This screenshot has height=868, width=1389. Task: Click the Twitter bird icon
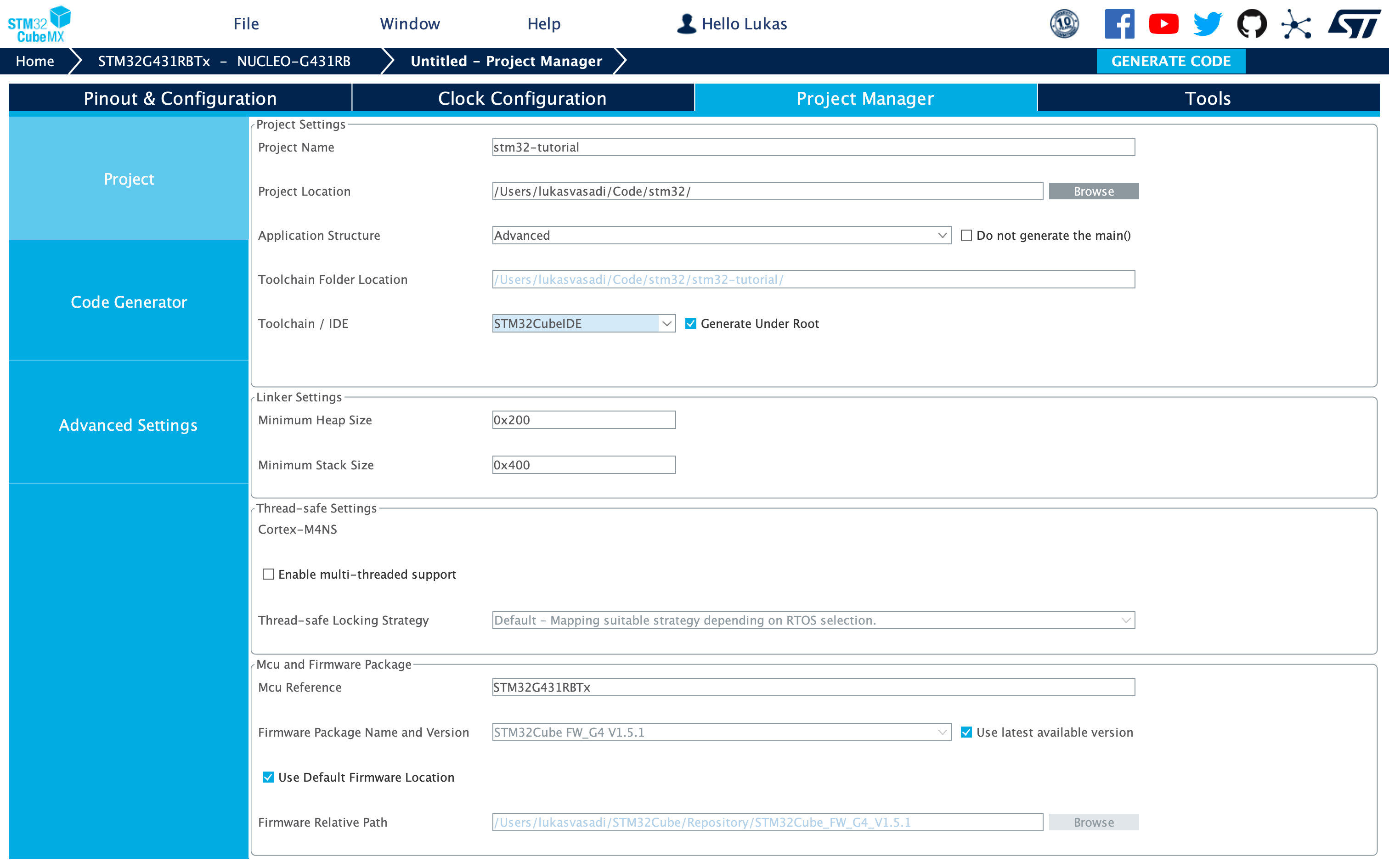coord(1207,23)
